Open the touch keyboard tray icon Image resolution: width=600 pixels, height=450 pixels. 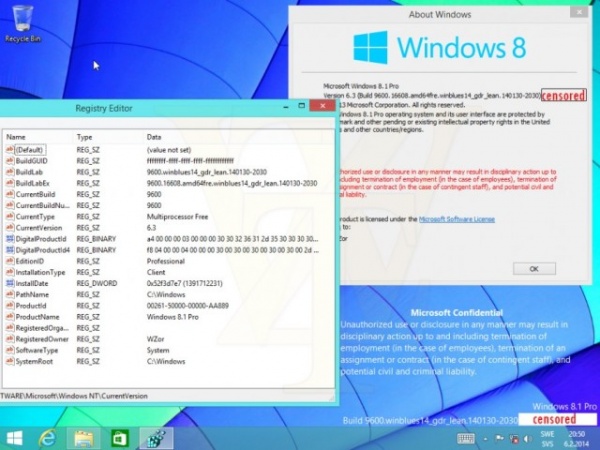(x=466, y=438)
